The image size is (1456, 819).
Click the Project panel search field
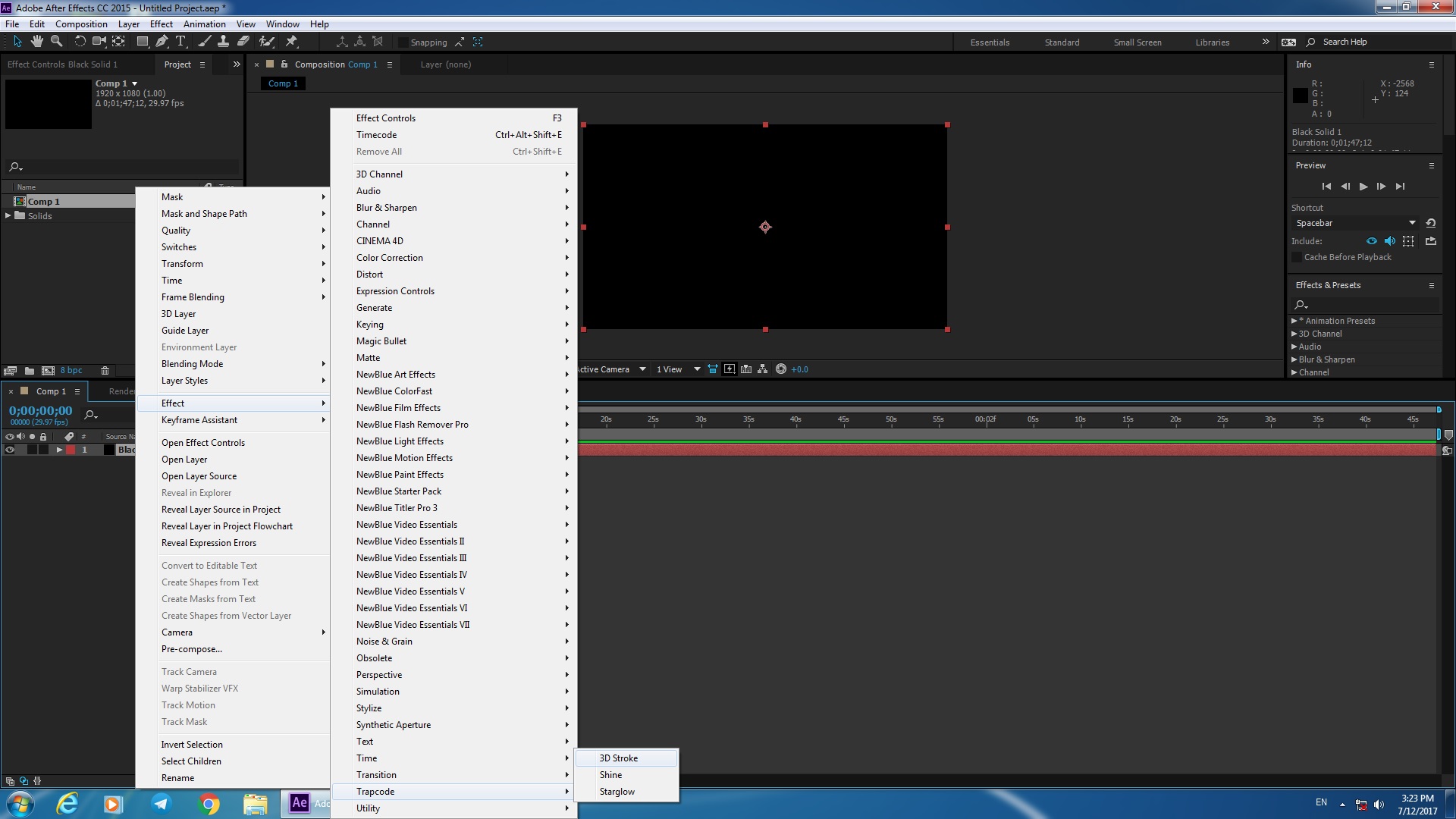pos(121,167)
